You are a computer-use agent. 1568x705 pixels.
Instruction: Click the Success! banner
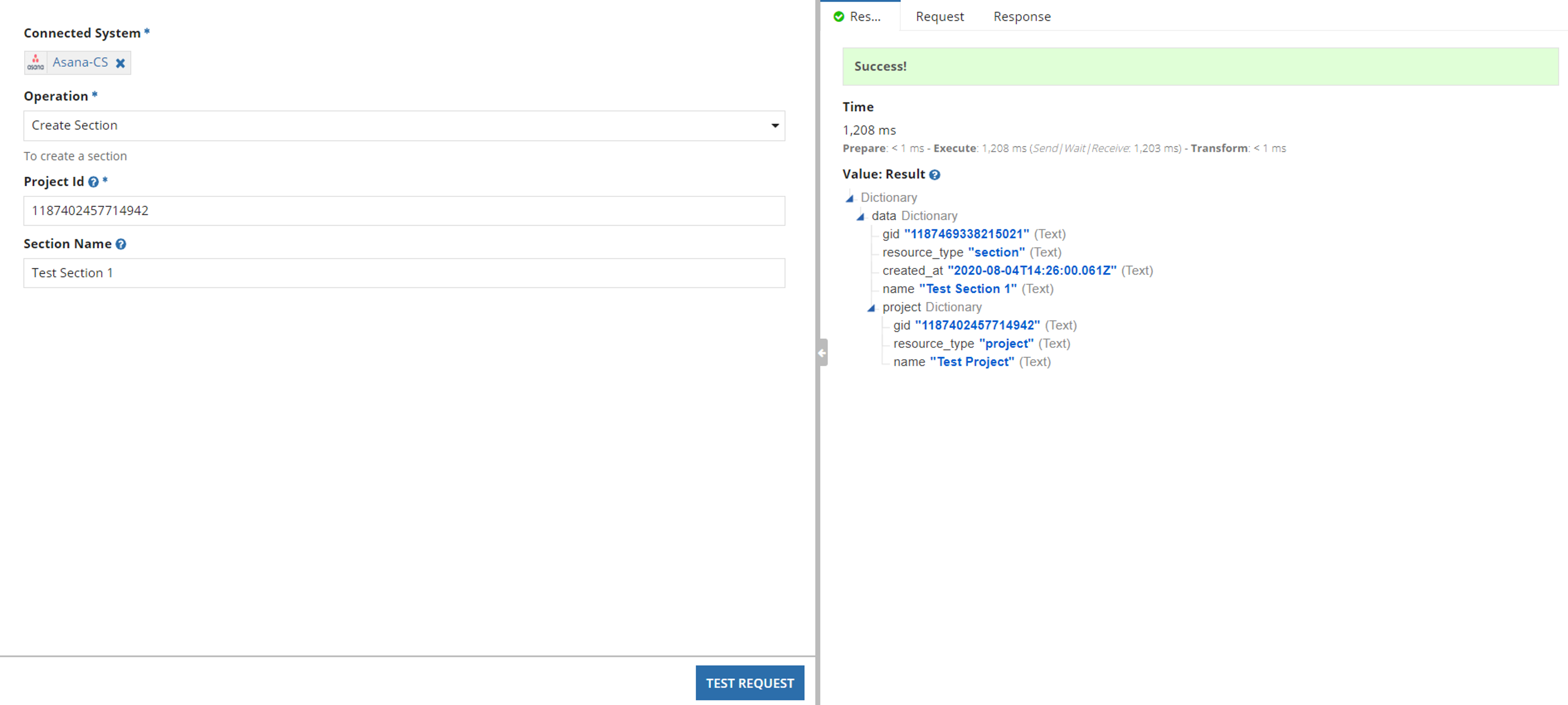(x=1200, y=66)
